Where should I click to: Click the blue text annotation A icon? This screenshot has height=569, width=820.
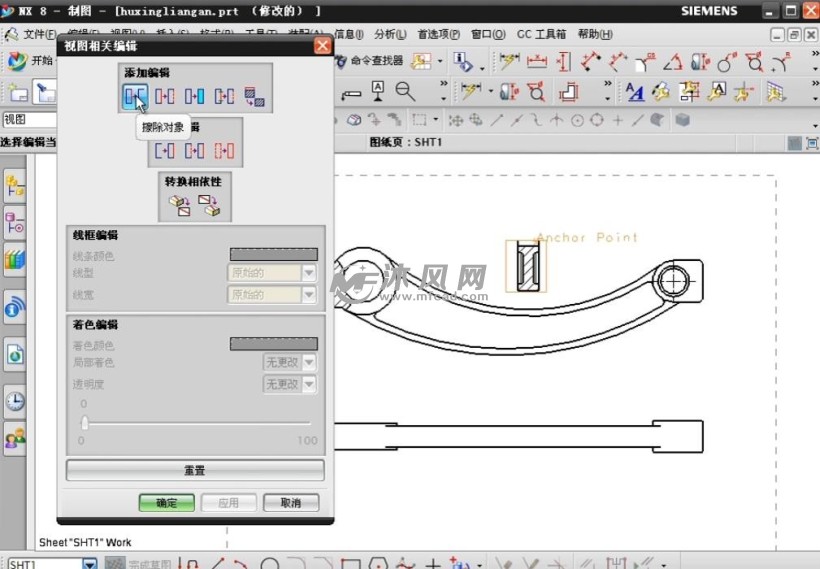[634, 92]
